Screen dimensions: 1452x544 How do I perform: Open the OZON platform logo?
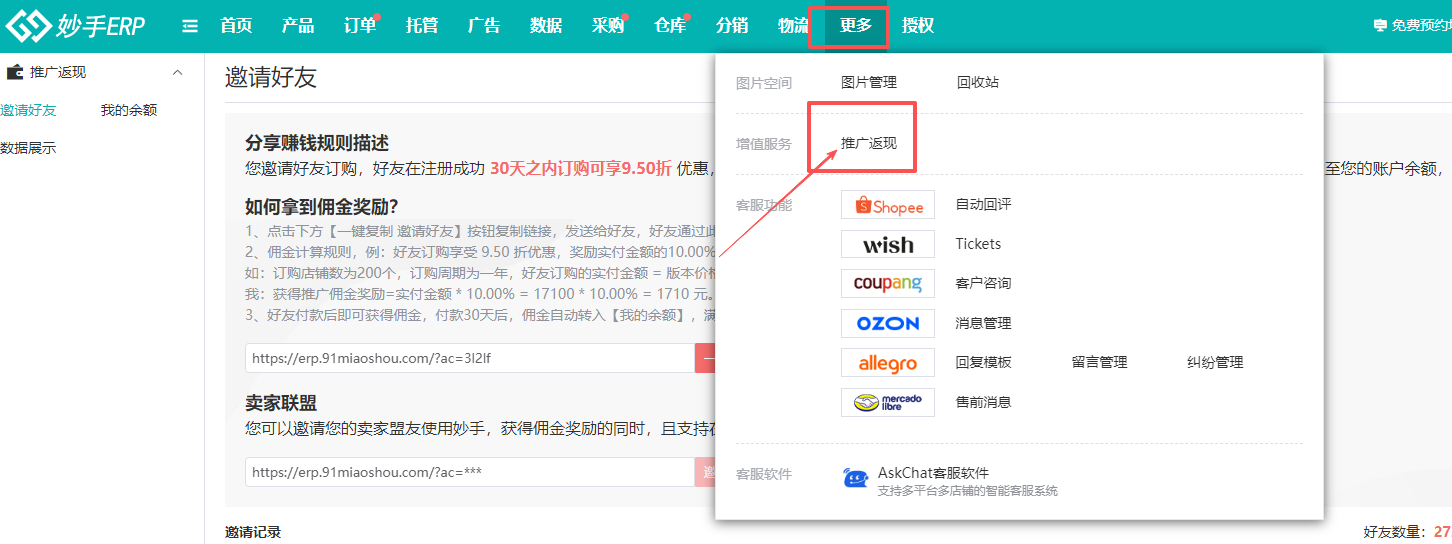tap(888, 323)
